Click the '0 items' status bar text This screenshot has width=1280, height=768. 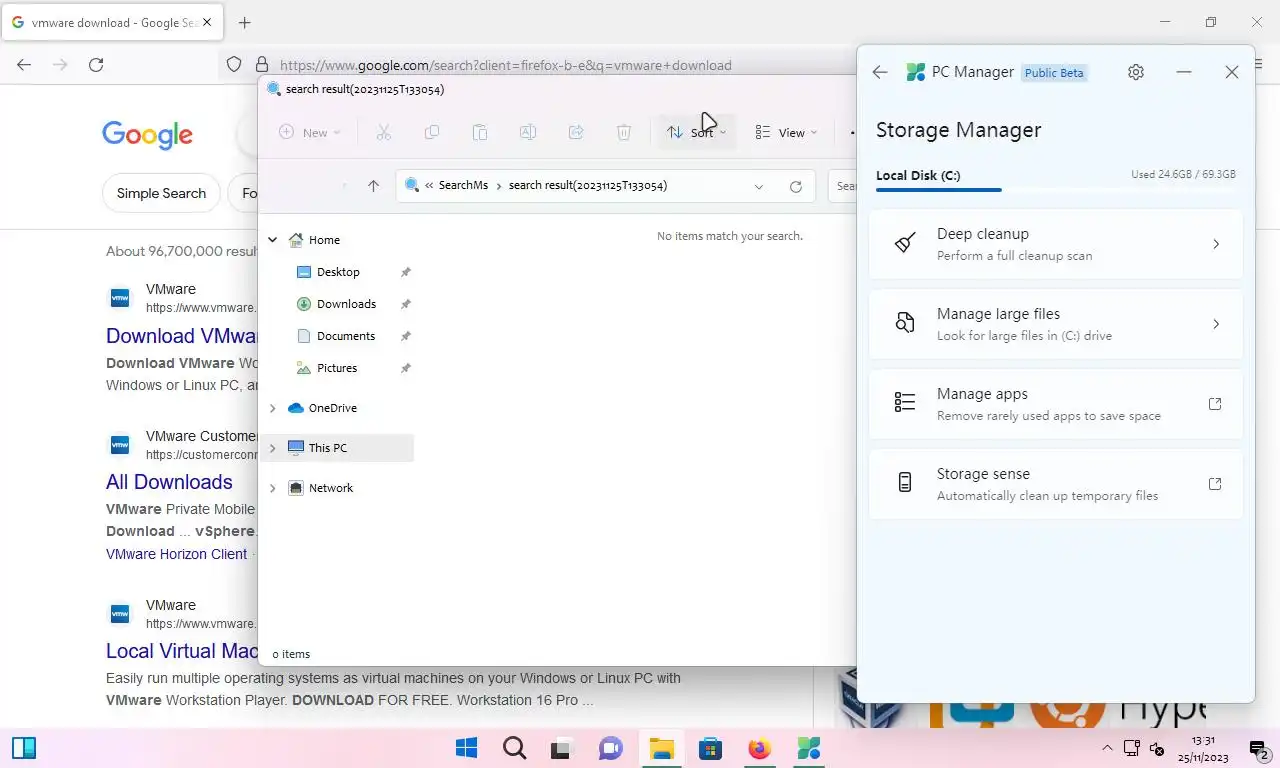tap(291, 654)
